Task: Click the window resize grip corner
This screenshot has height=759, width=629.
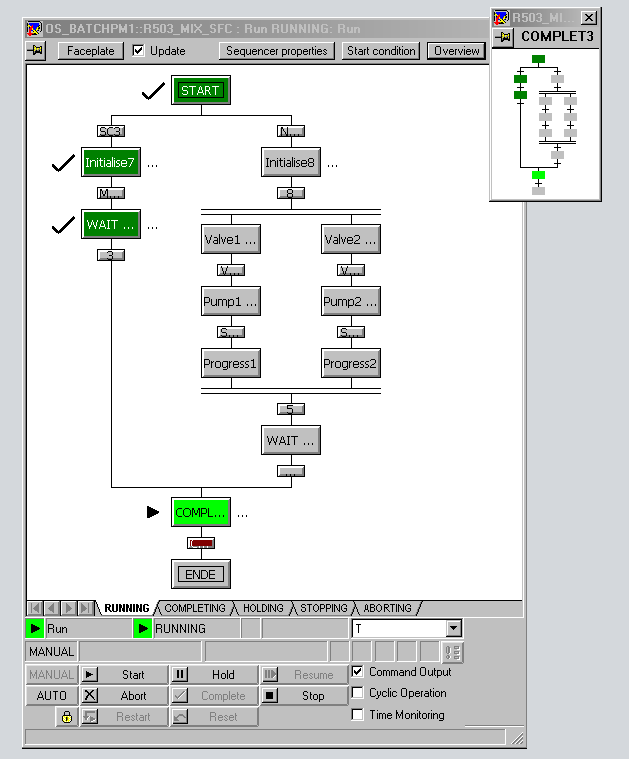Action: [x=517, y=738]
